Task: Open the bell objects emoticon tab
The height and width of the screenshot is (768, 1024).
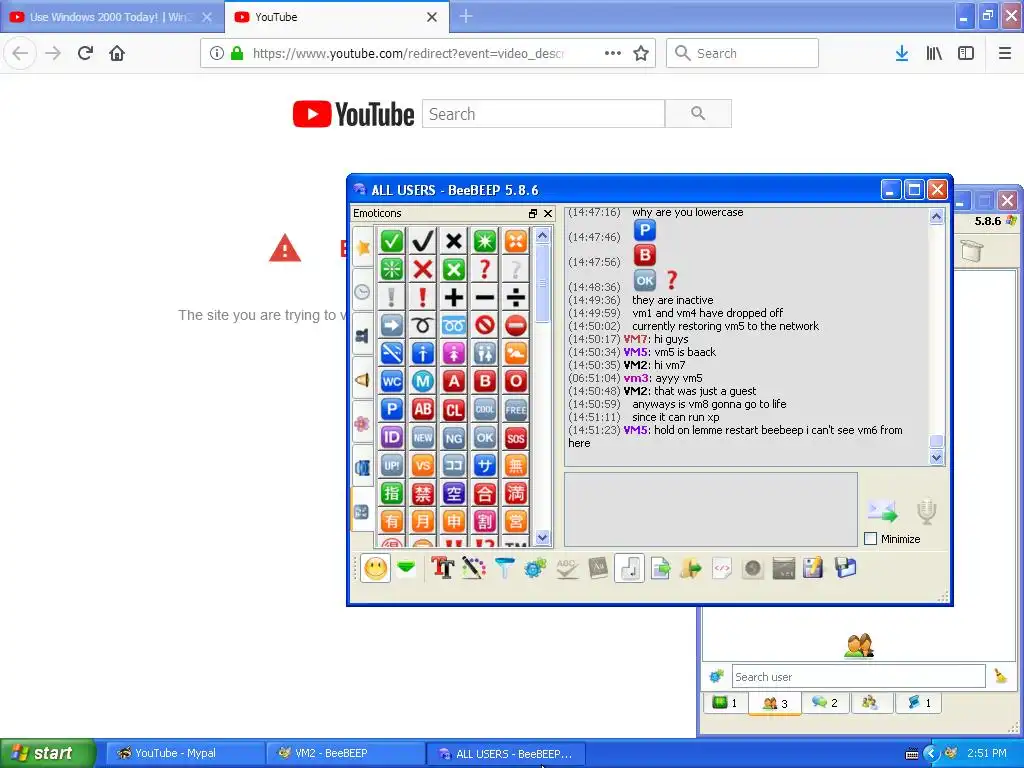Action: (362, 379)
